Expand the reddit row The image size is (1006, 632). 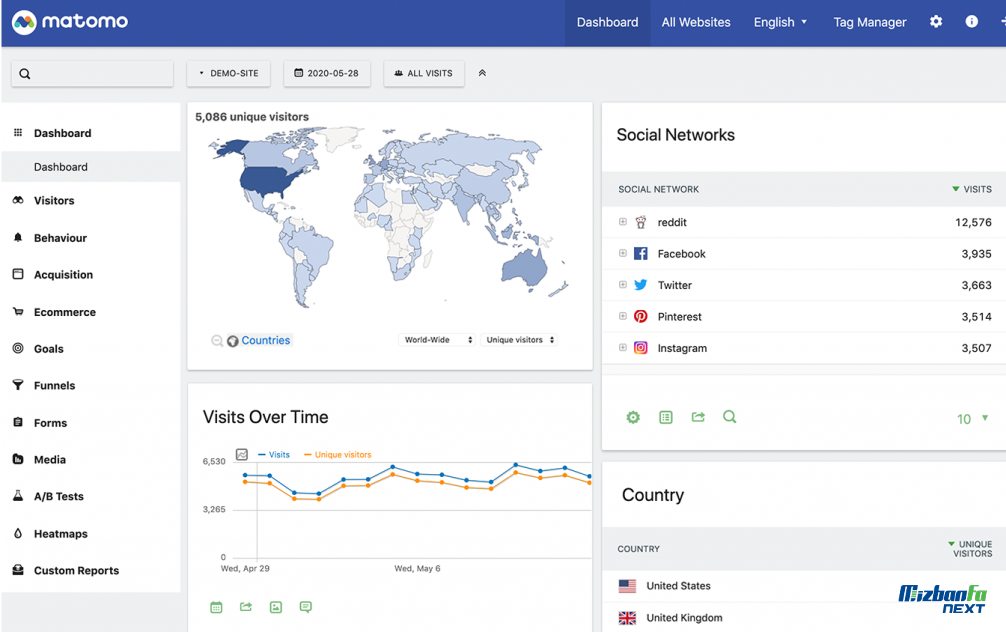(x=622, y=222)
